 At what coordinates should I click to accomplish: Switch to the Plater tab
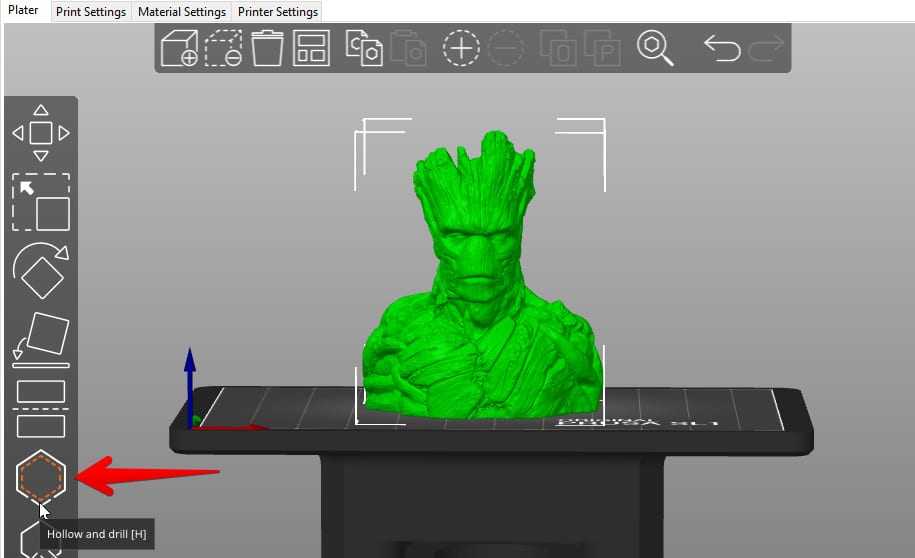pyautogui.click(x=23, y=11)
